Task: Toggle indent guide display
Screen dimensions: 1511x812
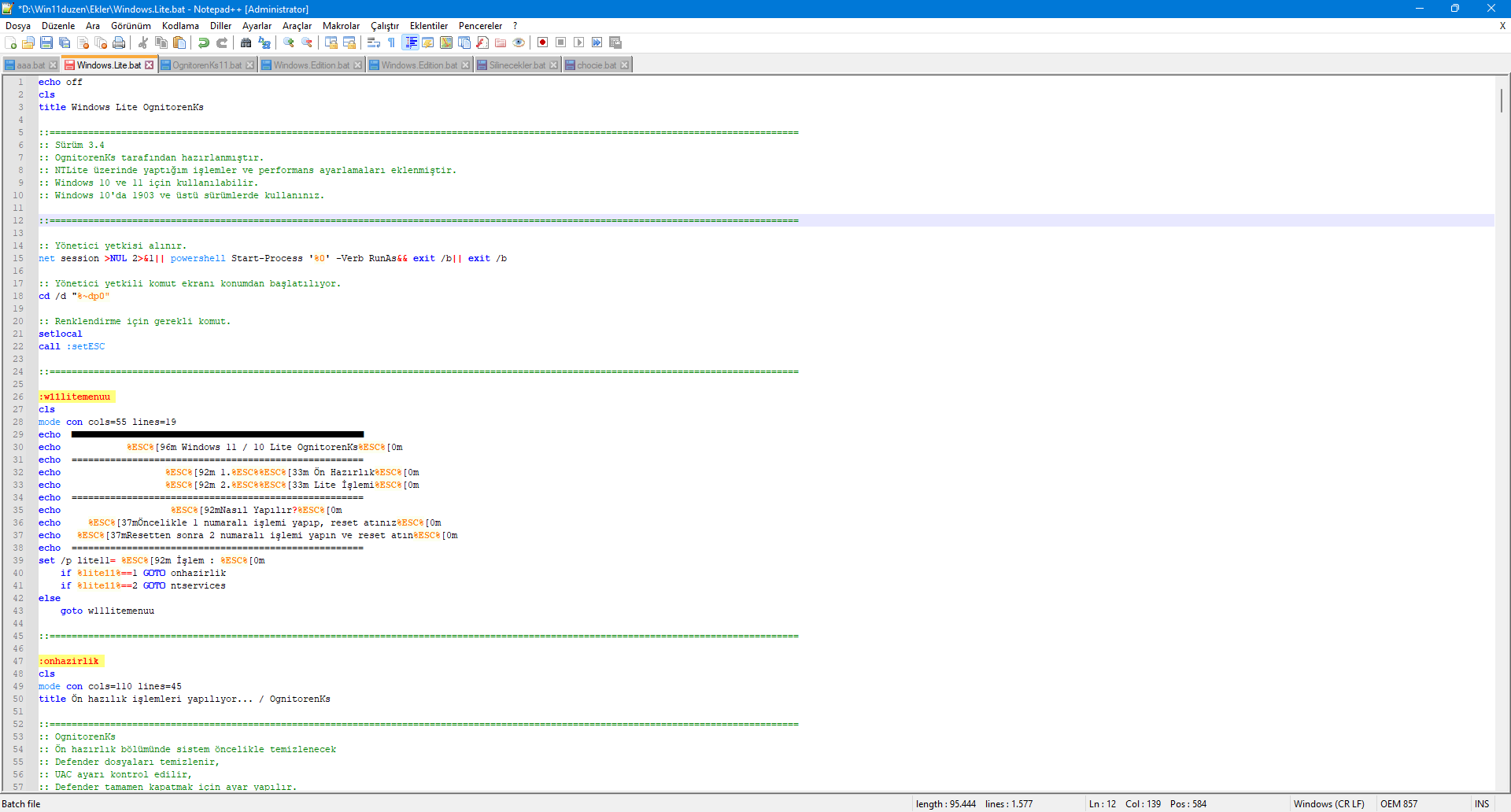Action: coord(410,42)
